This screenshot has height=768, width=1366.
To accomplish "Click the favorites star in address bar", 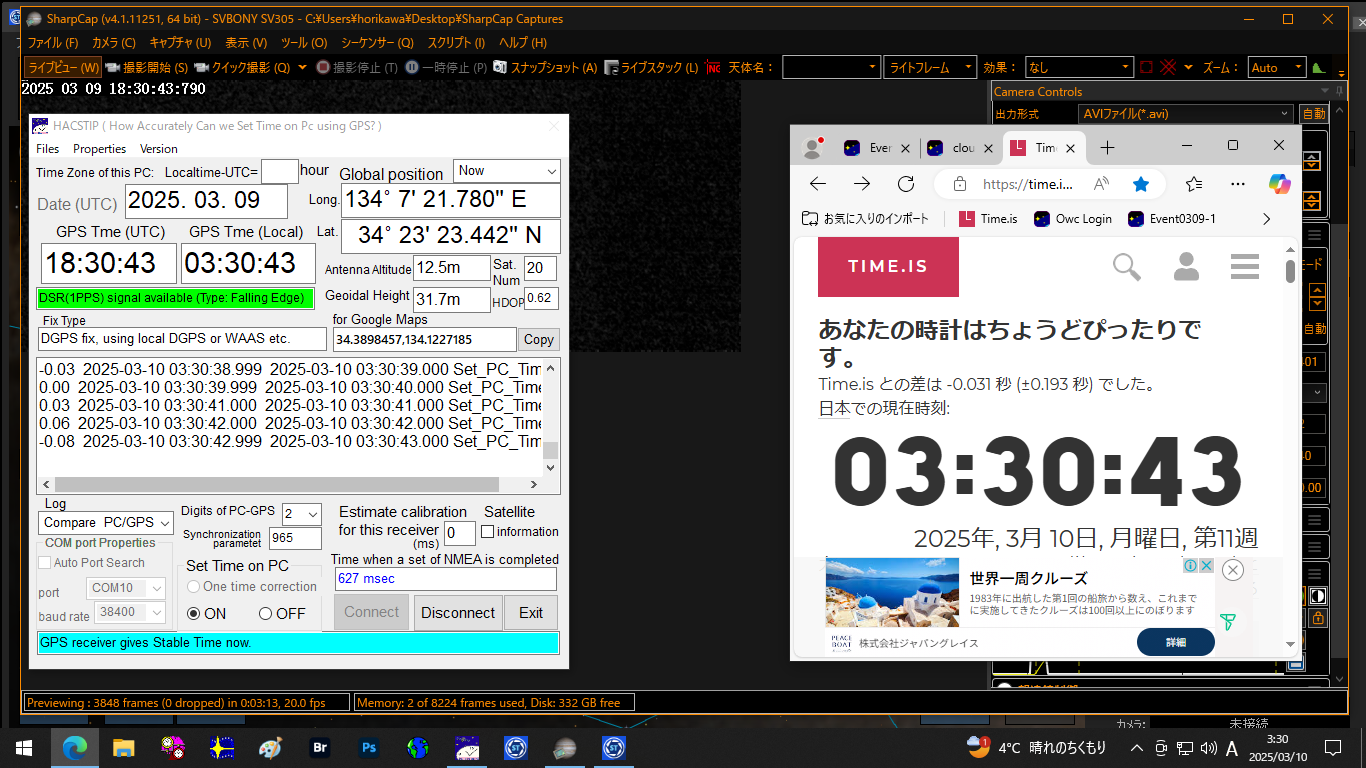I will click(1141, 184).
